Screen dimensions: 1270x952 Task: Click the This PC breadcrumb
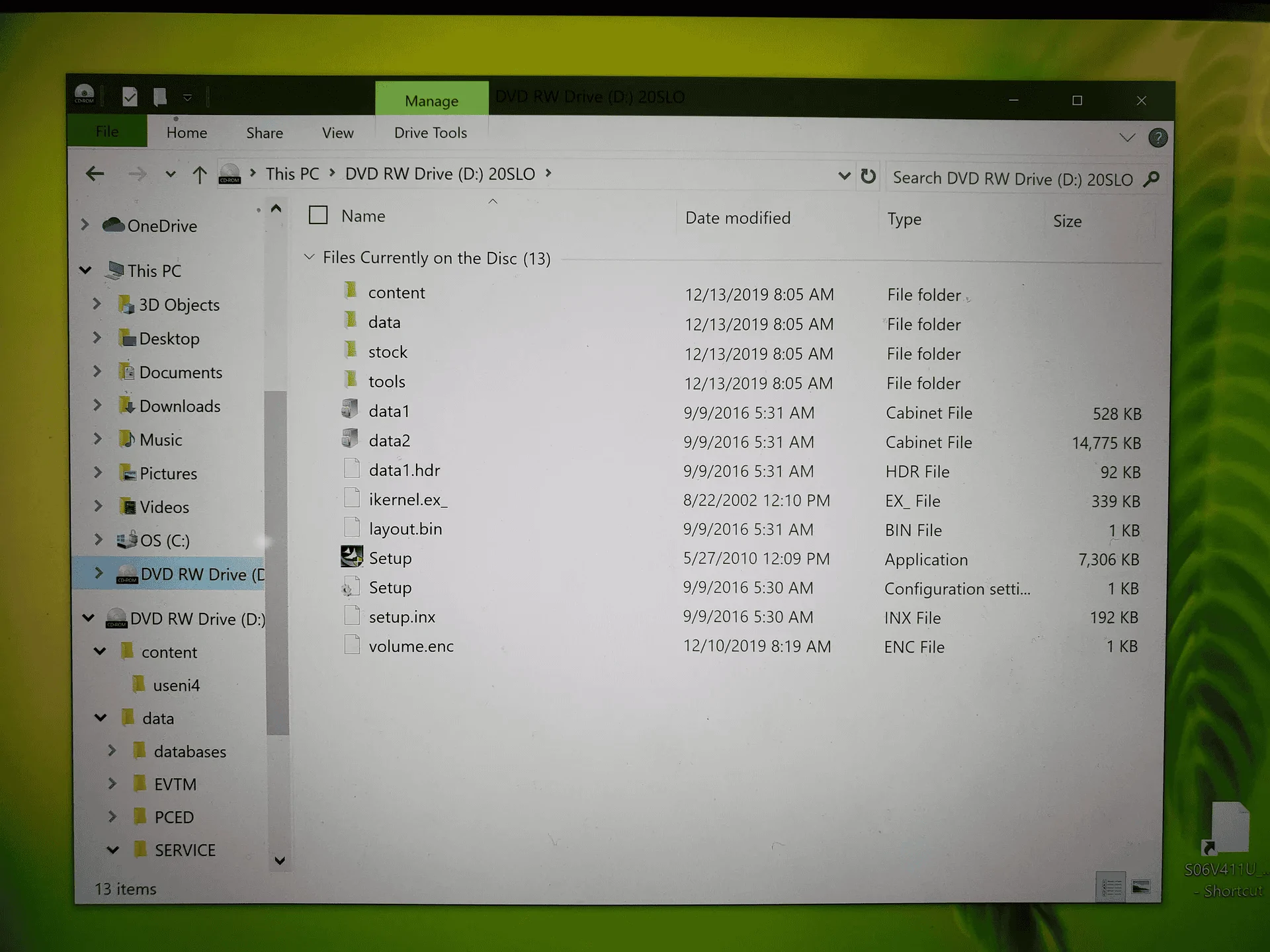point(292,174)
